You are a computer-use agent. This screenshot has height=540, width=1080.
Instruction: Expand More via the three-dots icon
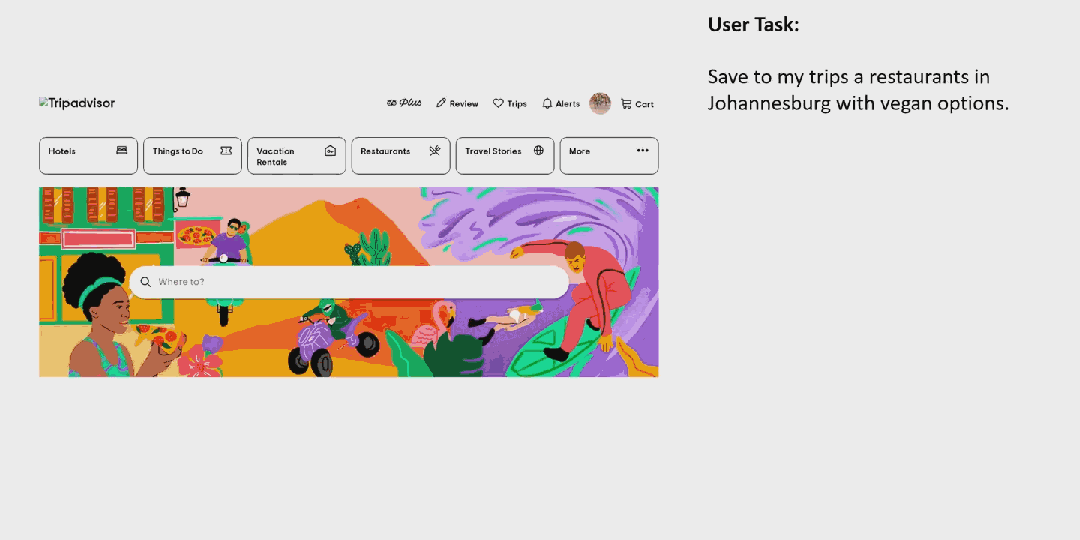(642, 151)
